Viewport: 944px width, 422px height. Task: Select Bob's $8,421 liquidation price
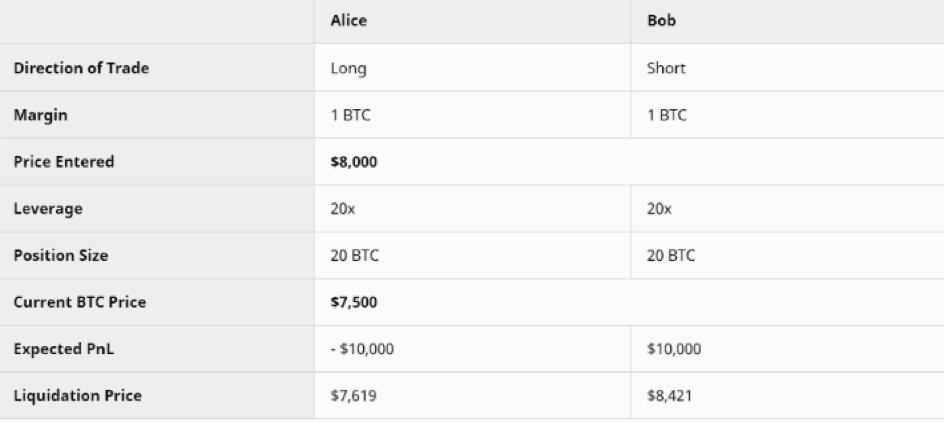click(x=666, y=396)
